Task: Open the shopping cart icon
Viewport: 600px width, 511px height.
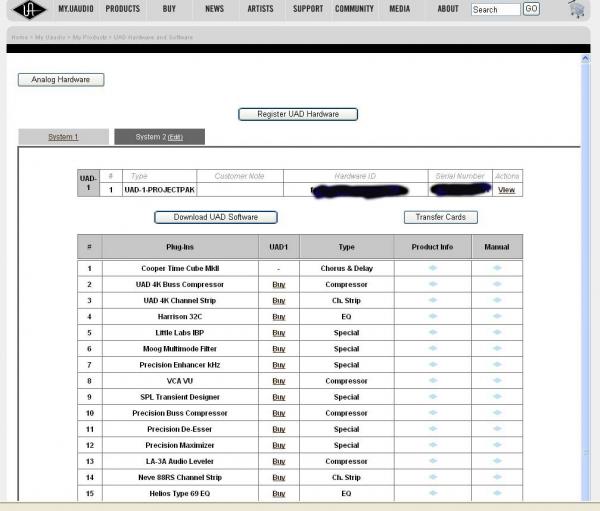Action: click(x=577, y=10)
